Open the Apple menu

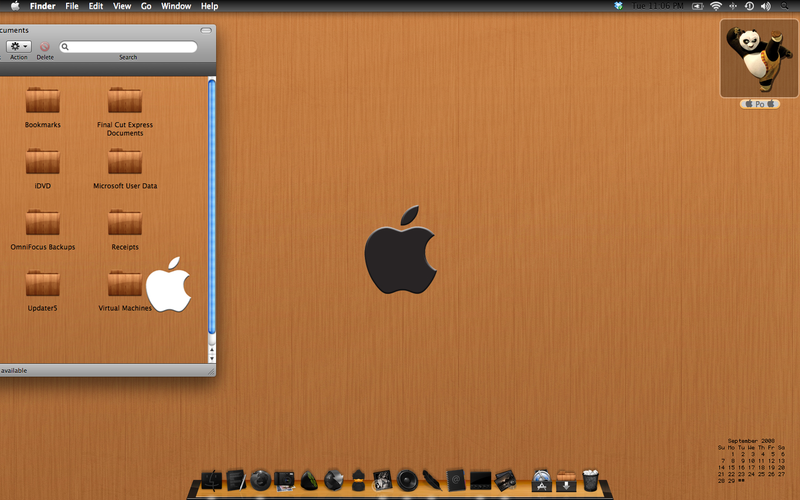(x=15, y=6)
